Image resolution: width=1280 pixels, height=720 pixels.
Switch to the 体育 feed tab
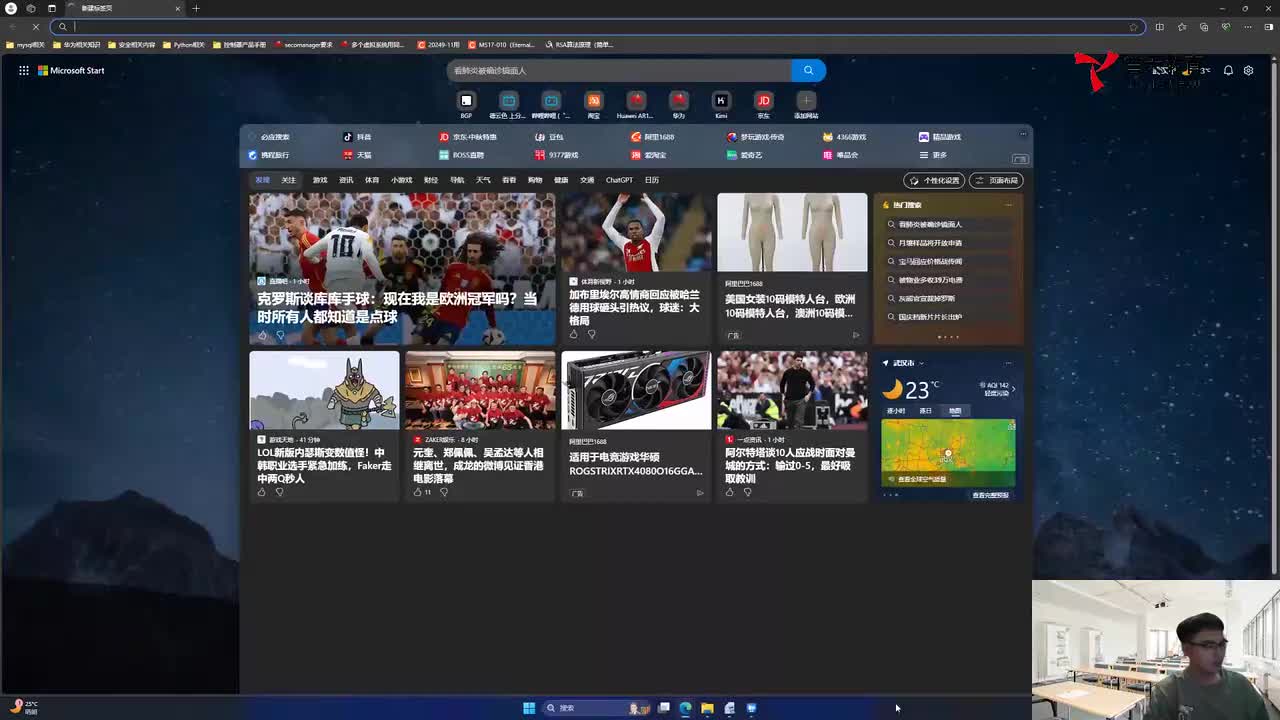click(372, 180)
